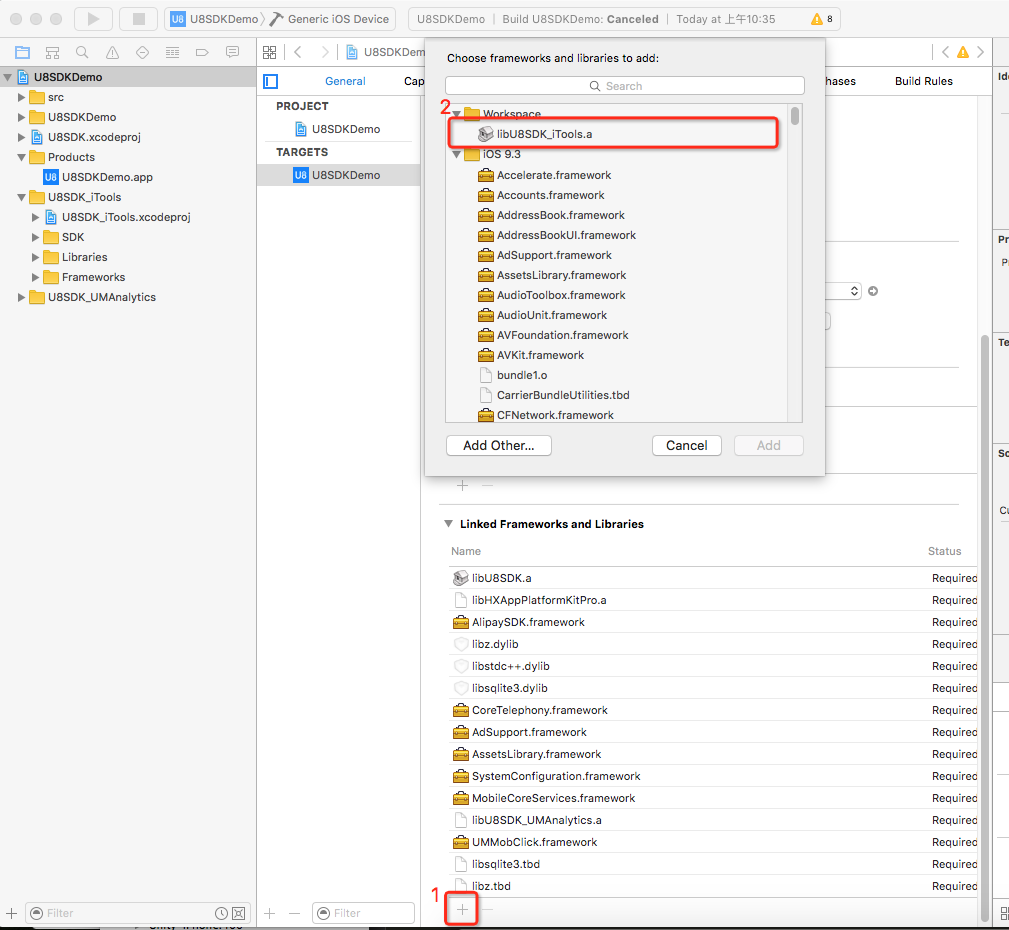The height and width of the screenshot is (930, 1009).
Task: Select libstdc++.dylib in linked libraries
Action: (712, 665)
